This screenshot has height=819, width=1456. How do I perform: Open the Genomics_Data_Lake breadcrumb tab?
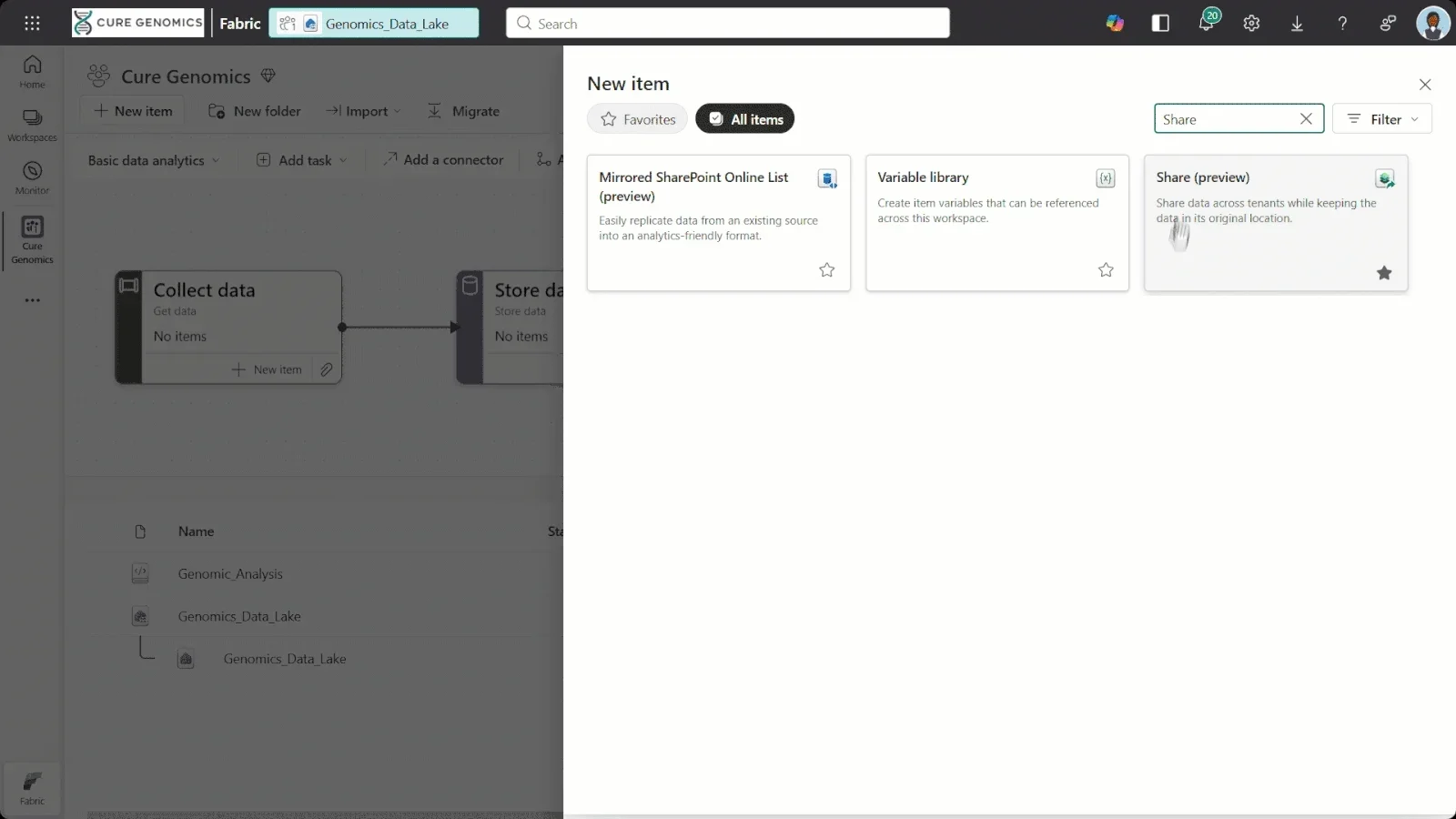point(374,24)
